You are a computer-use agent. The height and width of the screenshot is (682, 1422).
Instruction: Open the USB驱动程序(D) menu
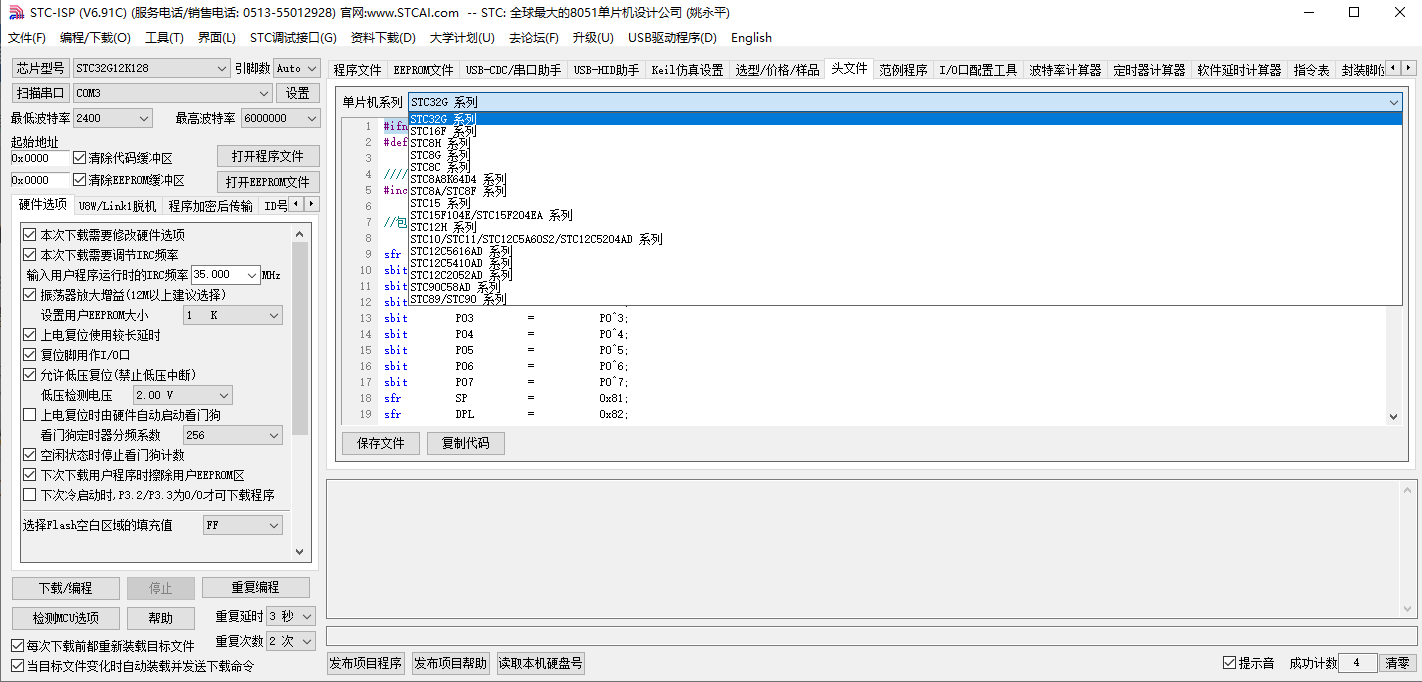click(x=672, y=38)
